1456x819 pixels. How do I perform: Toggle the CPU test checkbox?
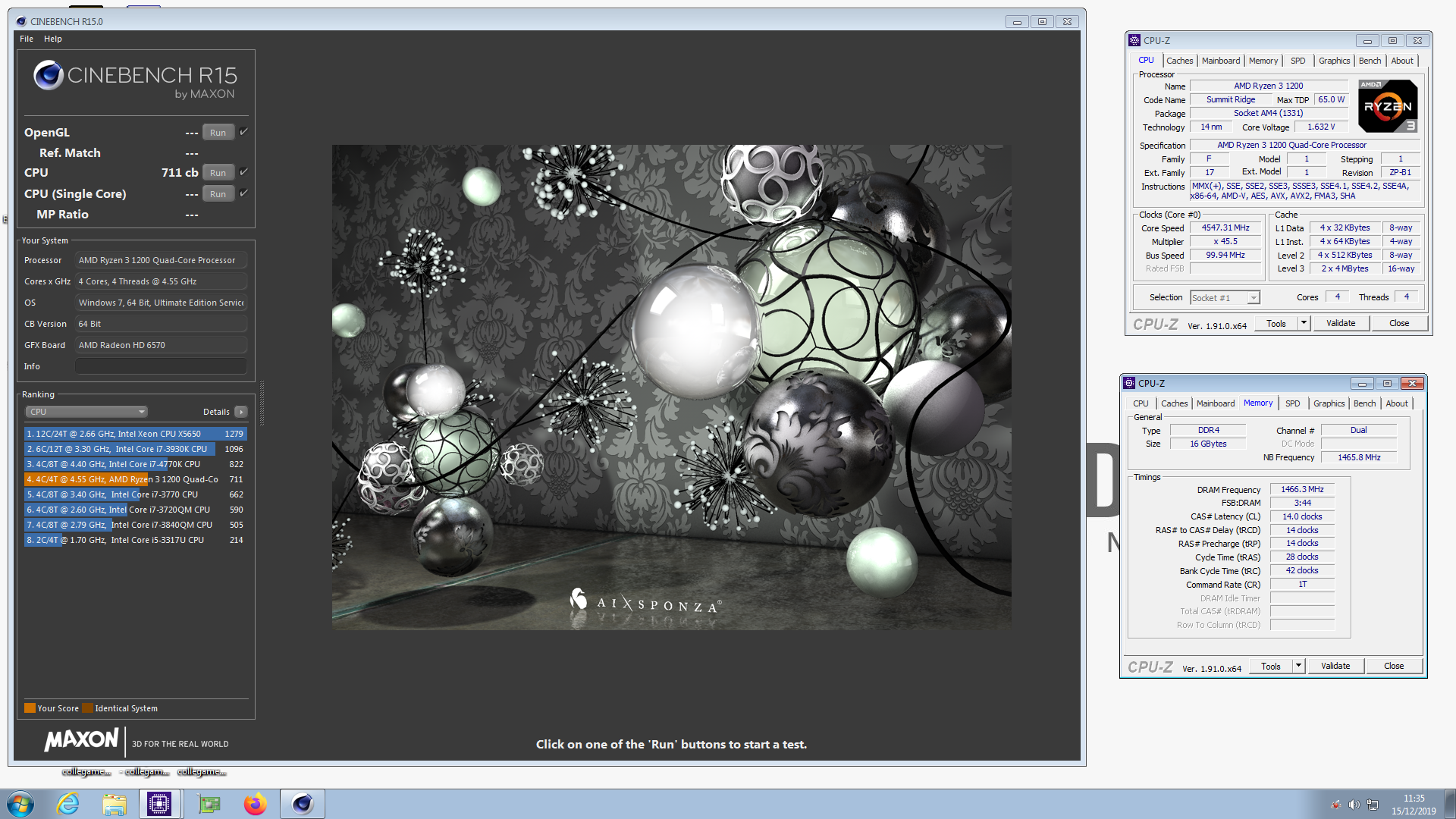pyautogui.click(x=243, y=172)
